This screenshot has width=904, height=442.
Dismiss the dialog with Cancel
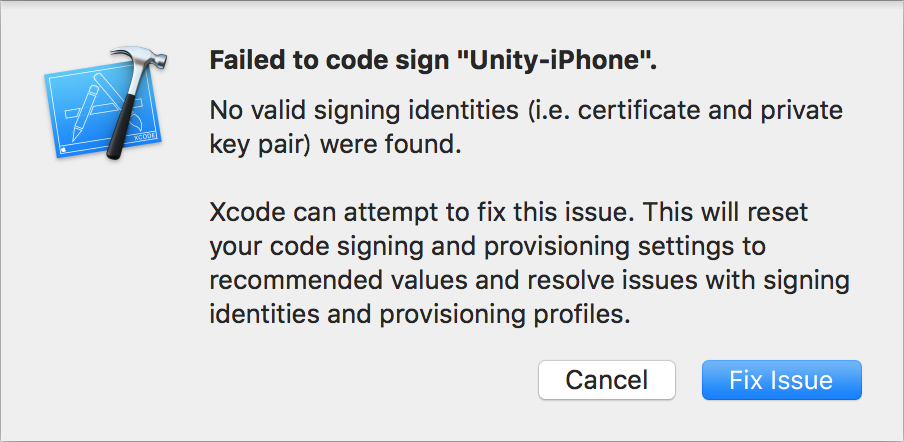click(x=607, y=380)
